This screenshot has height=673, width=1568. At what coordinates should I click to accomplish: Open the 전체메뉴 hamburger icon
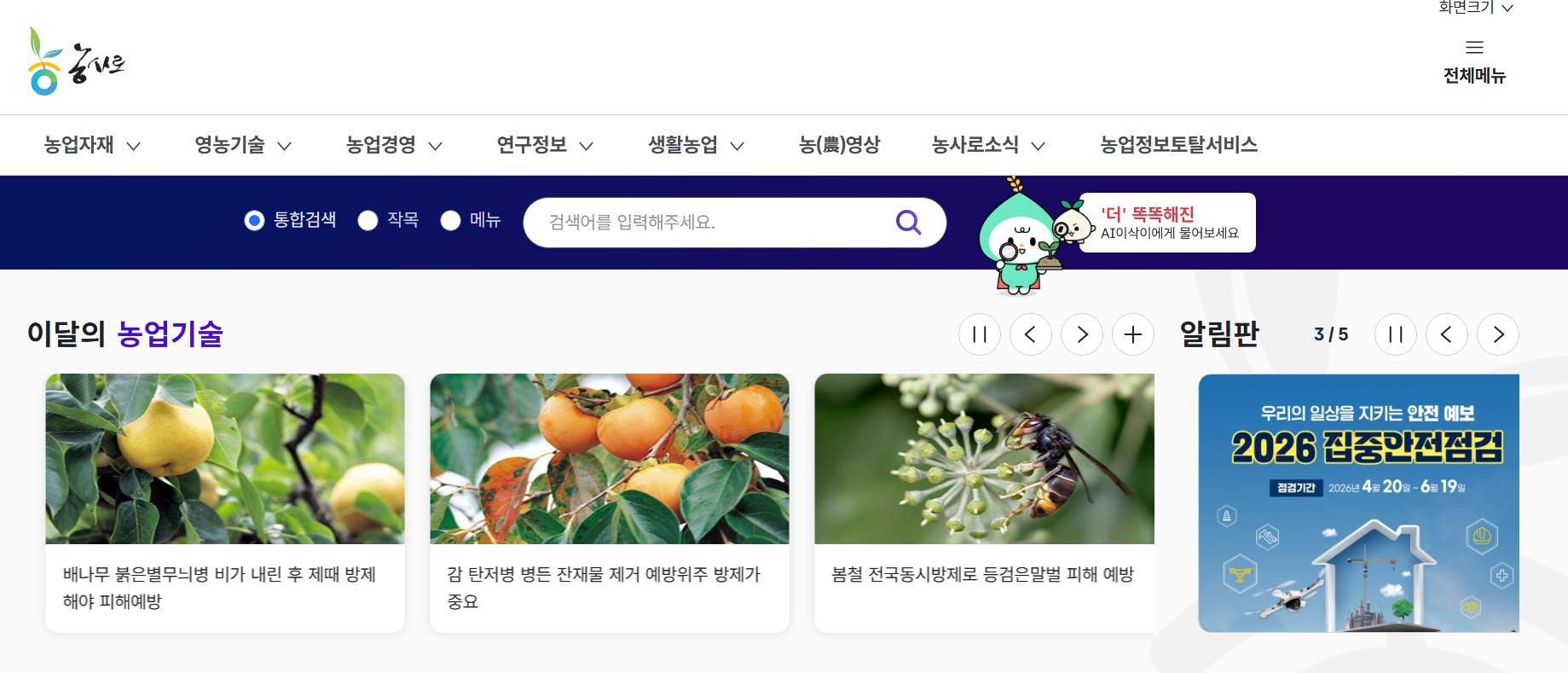1474,48
